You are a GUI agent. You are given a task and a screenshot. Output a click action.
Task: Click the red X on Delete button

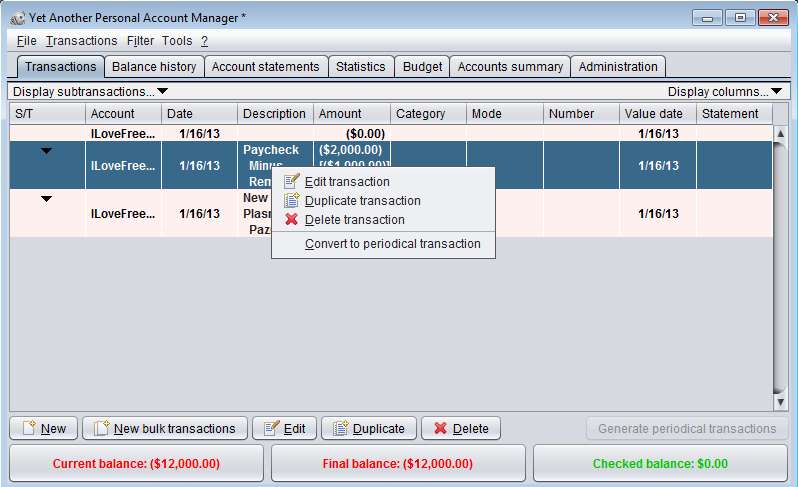click(440, 429)
